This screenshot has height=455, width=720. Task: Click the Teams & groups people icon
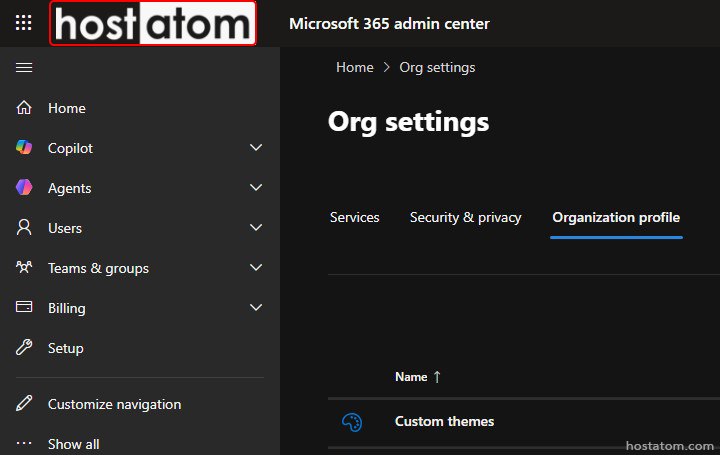coord(24,267)
